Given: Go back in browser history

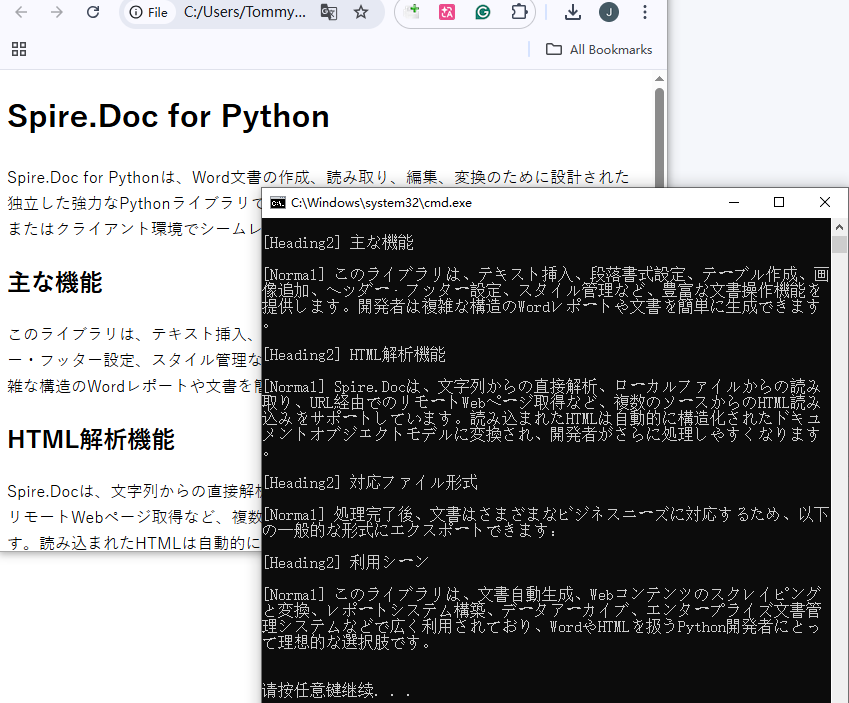Looking at the screenshot, I should point(21,12).
